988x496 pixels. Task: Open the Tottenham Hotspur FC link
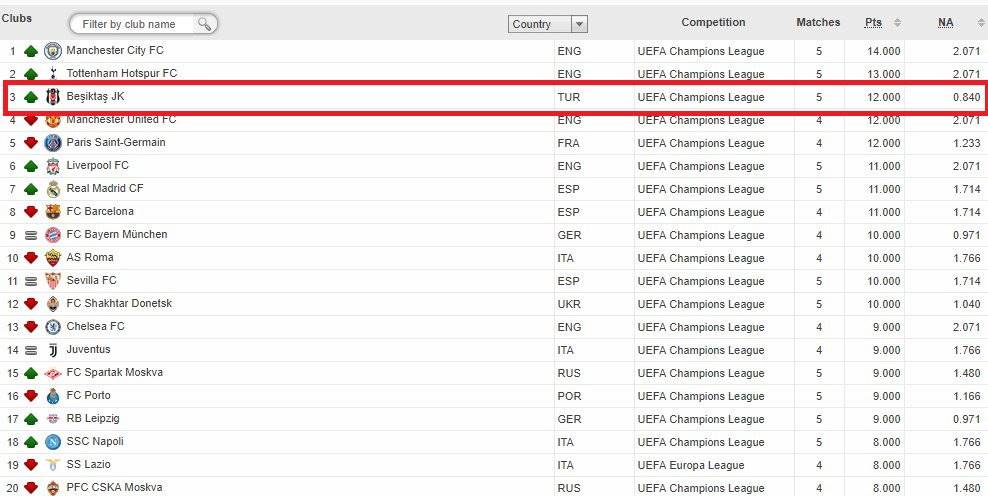[x=121, y=73]
